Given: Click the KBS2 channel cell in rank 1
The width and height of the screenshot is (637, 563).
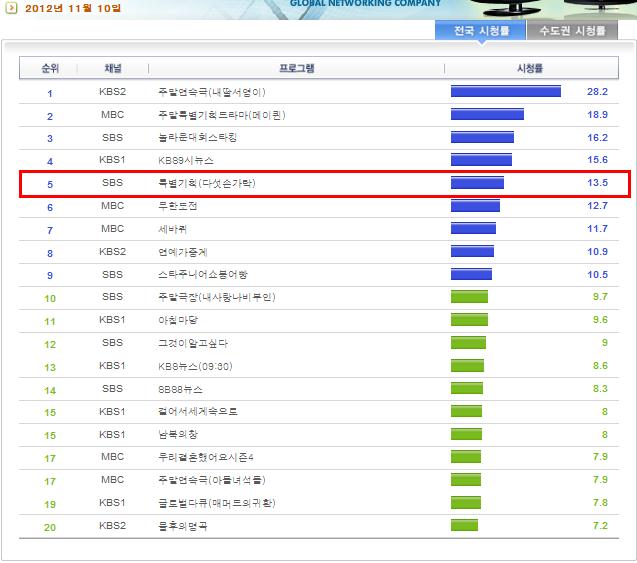Looking at the screenshot, I should click(x=113, y=91).
